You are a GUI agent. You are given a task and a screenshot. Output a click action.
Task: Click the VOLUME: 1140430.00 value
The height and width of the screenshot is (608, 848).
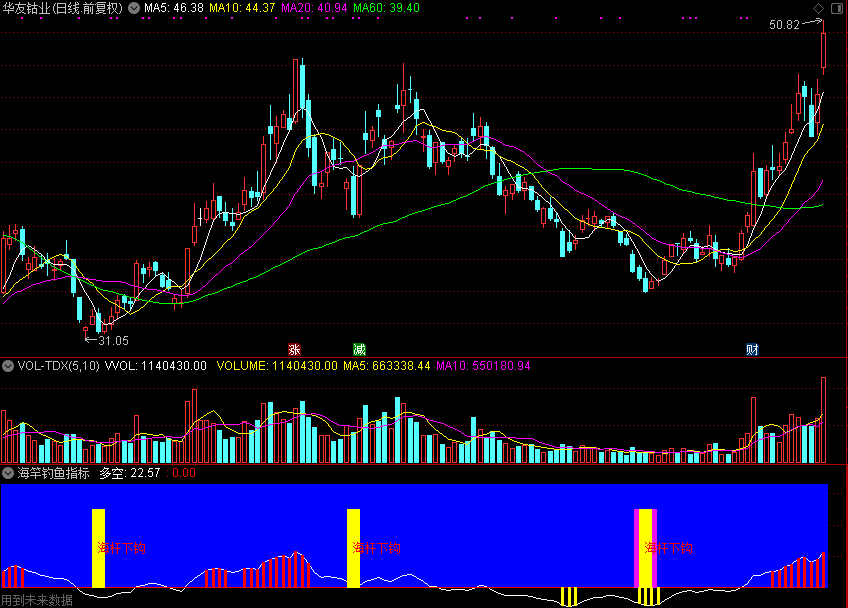click(x=277, y=366)
